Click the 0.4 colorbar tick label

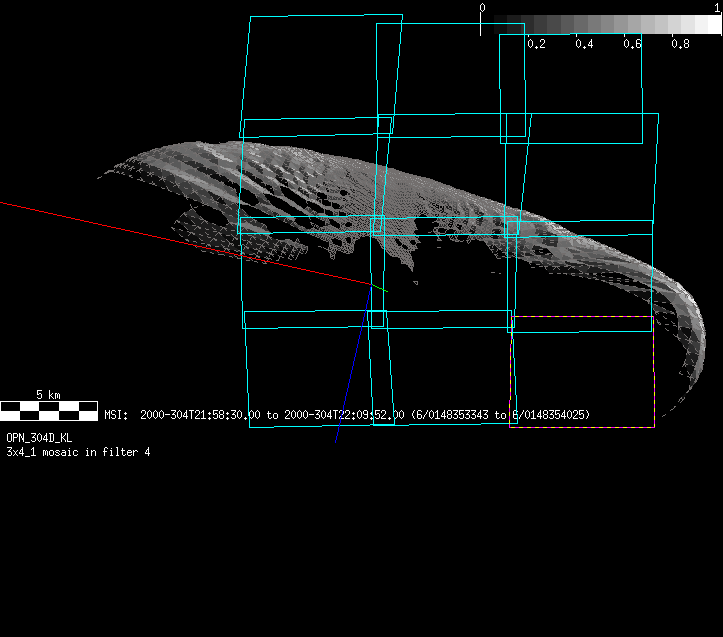(x=584, y=44)
